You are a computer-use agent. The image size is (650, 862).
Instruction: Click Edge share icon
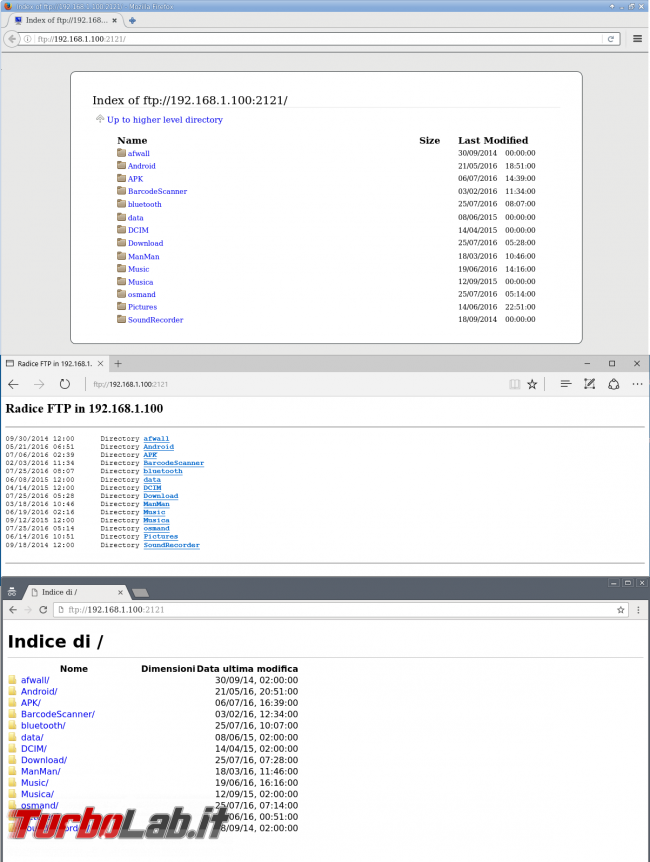click(614, 384)
